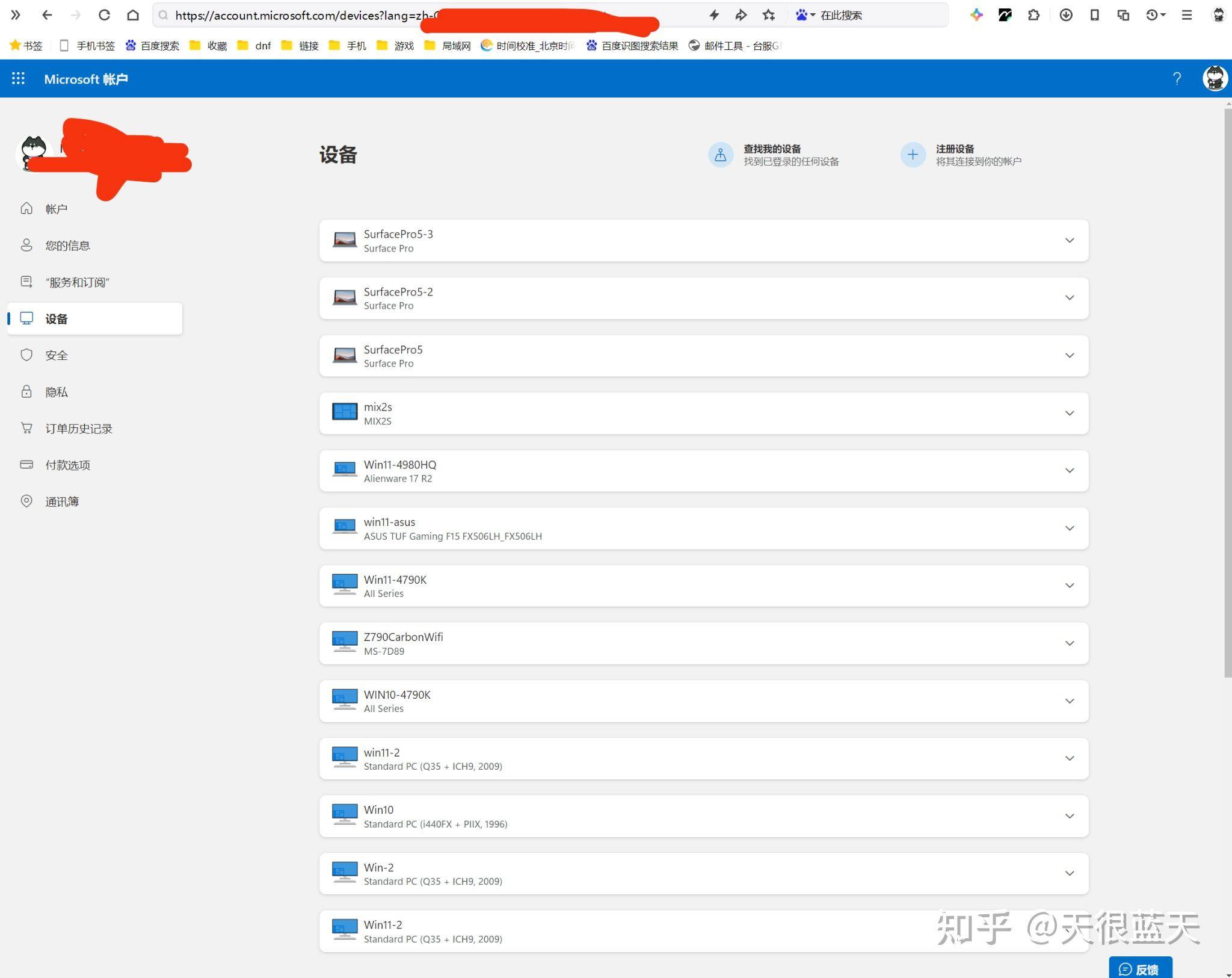Click Microsoft 帐户 header title
Viewport: 1232px width, 978px height.
point(86,79)
